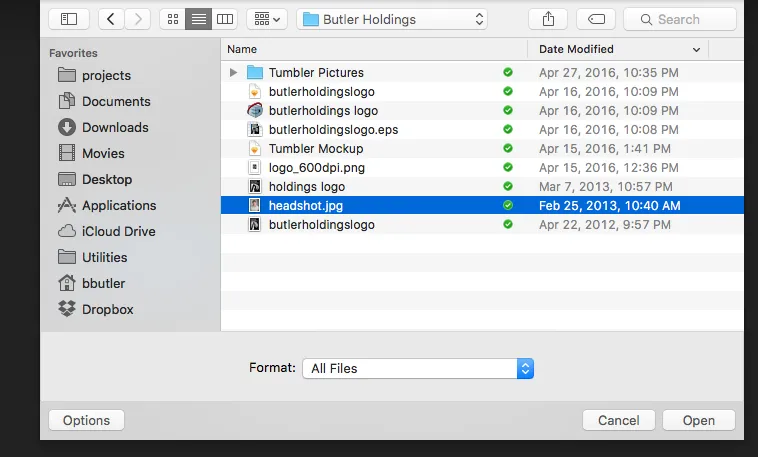Select the Tumbler Pictures folder row
The image size is (758, 457).
tap(482, 73)
